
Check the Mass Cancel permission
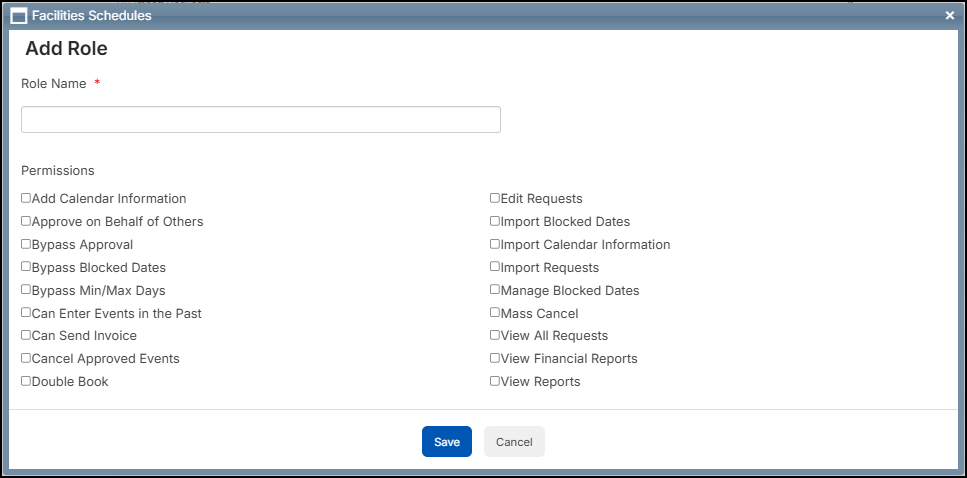click(495, 312)
